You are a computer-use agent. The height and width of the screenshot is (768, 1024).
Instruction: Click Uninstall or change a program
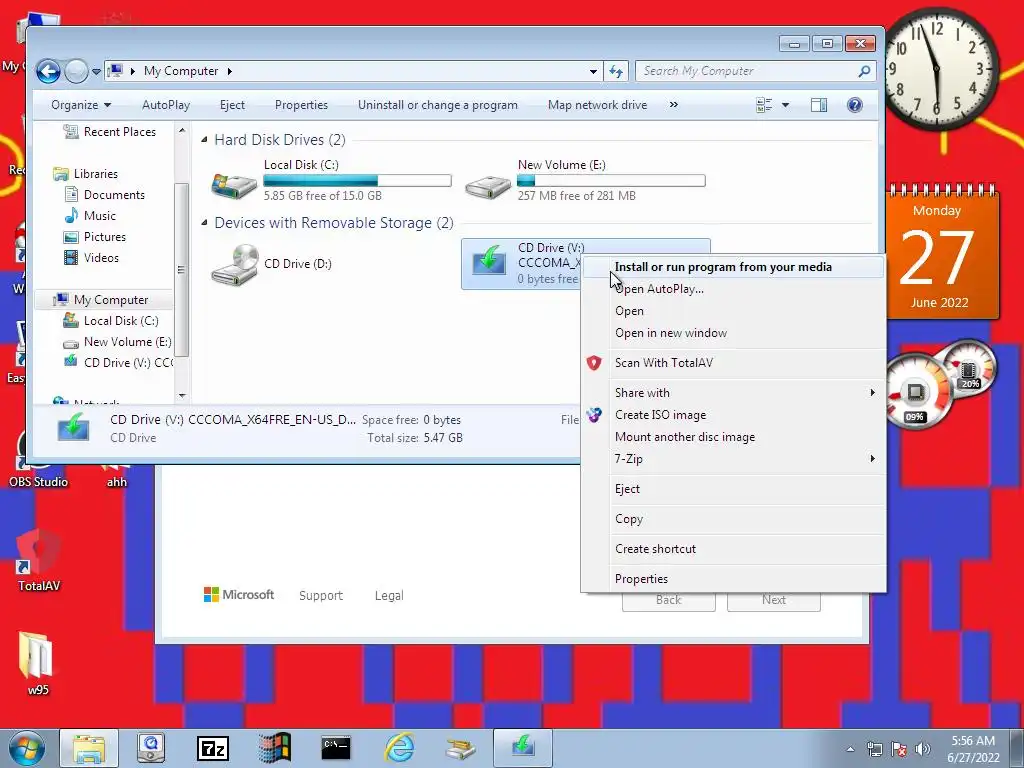[438, 105]
